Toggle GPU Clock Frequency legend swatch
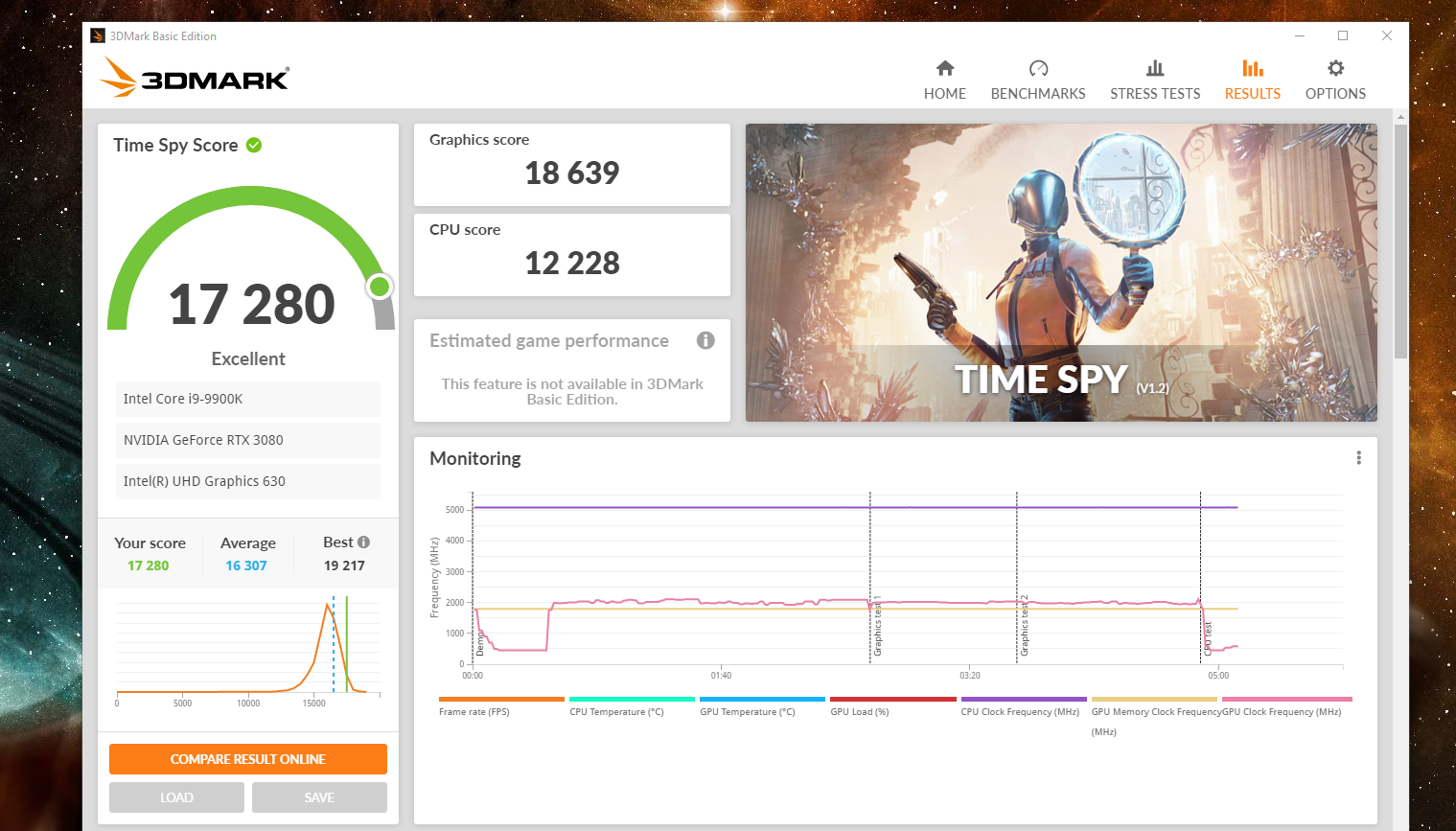Image resolution: width=1456 pixels, height=831 pixels. coord(1286,700)
